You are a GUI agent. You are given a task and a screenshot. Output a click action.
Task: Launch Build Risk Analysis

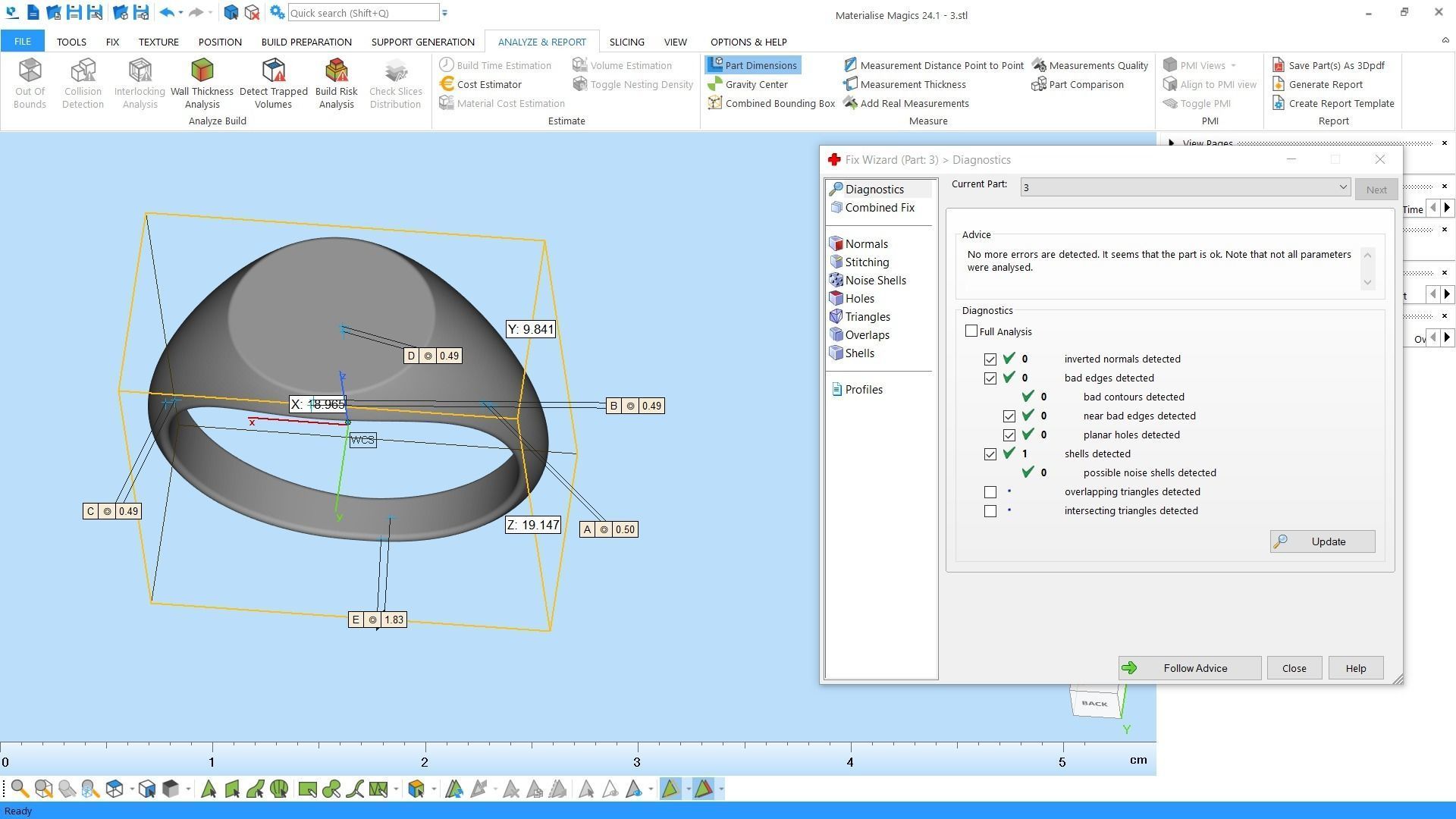336,83
